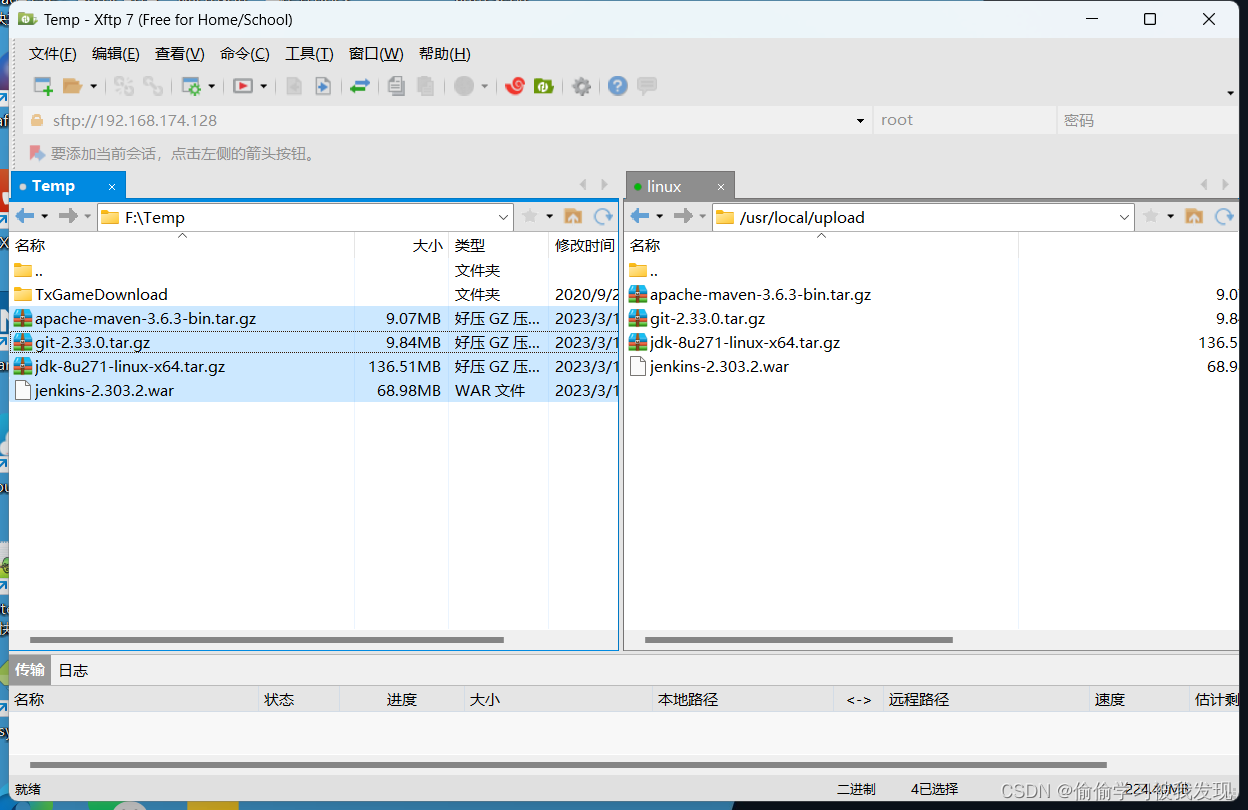
Task: Switch to the 传输 transfer tab
Action: point(30,670)
